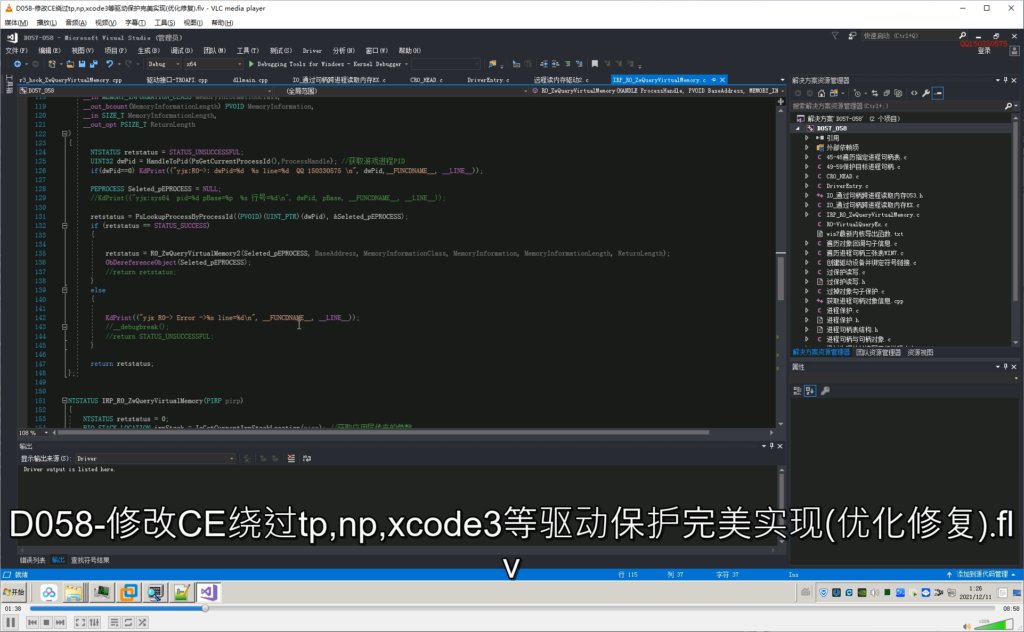The width and height of the screenshot is (1024, 632).
Task: Switch to 查找符号结果 bottom tab
Action: pyautogui.click(x=90, y=560)
